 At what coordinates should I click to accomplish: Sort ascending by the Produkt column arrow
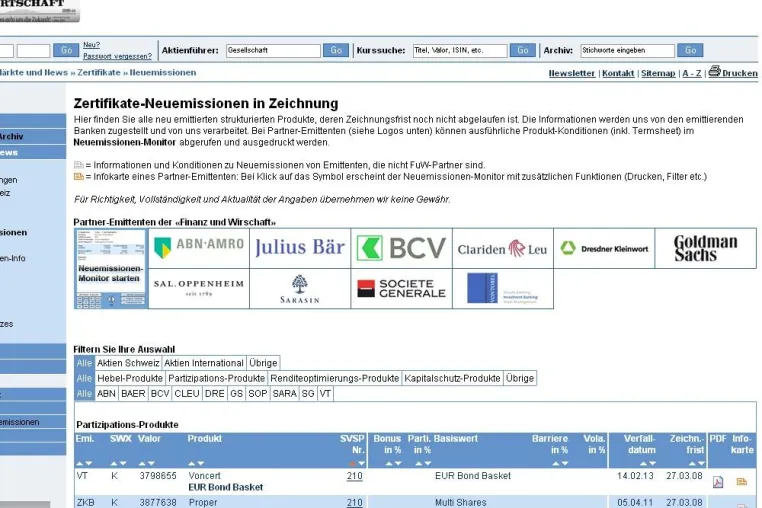point(191,463)
